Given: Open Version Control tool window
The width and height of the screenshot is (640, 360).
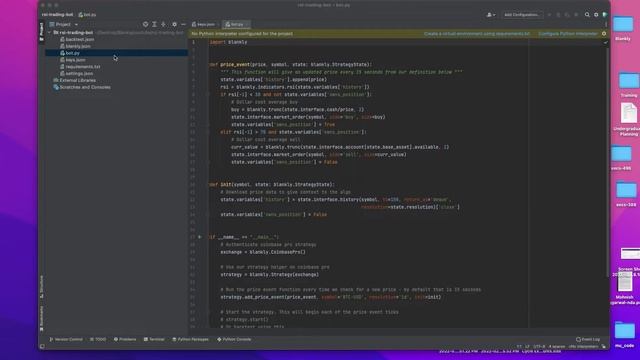Looking at the screenshot, I should pos(66,339).
